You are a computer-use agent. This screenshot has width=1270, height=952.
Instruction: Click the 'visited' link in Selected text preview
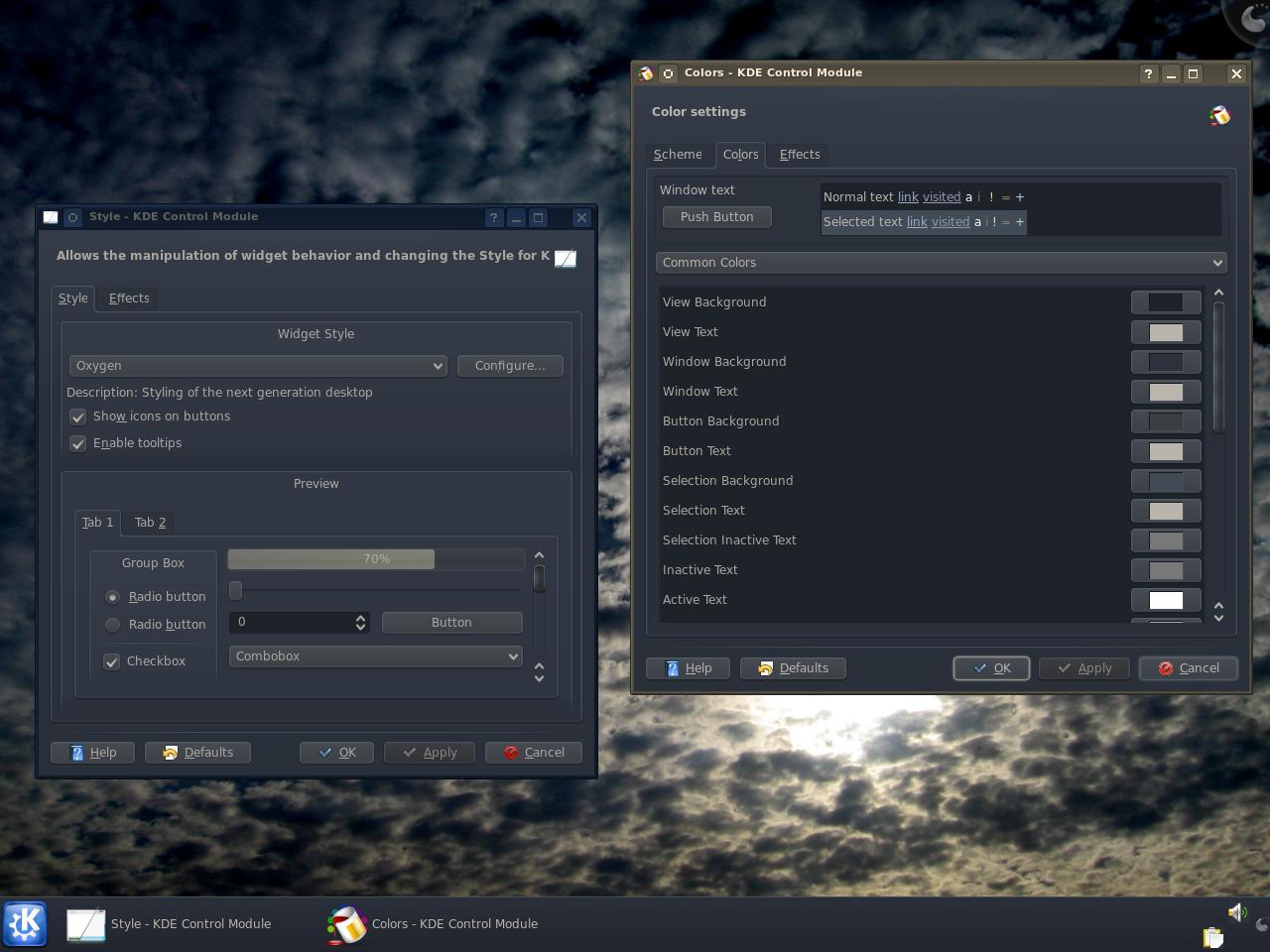(x=951, y=222)
